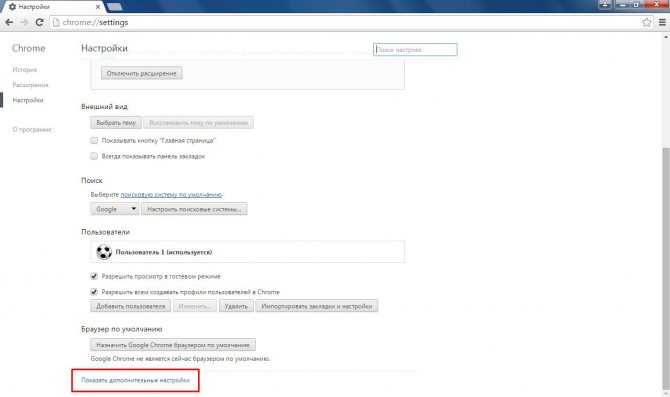Click the Chrome heading in the sidebar
670x397 pixels.
click(29, 48)
